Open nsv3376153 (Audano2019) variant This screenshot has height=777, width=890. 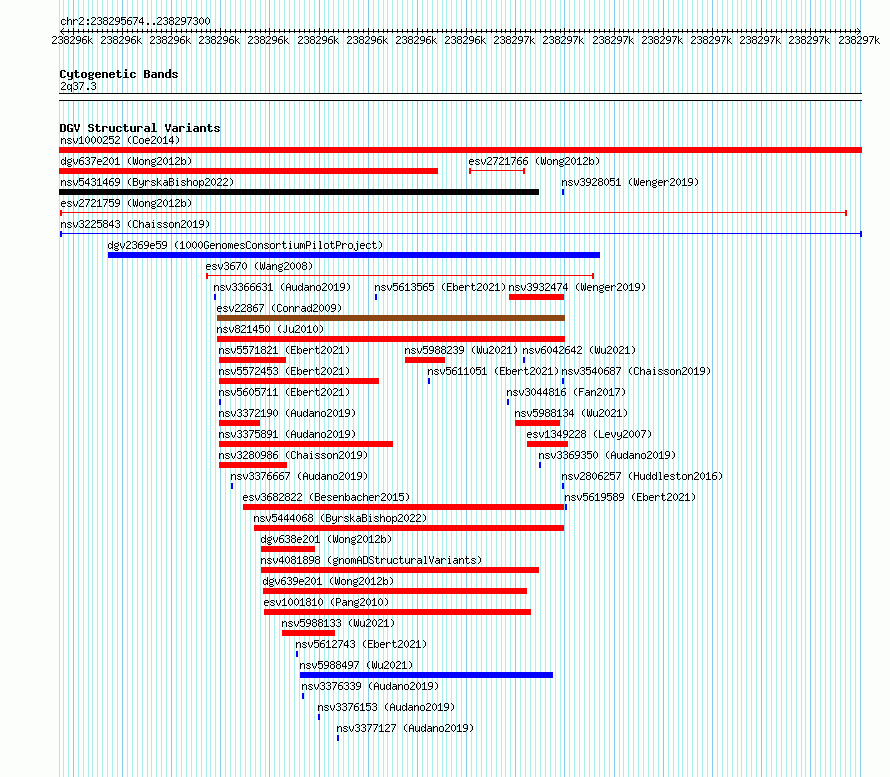[387, 707]
